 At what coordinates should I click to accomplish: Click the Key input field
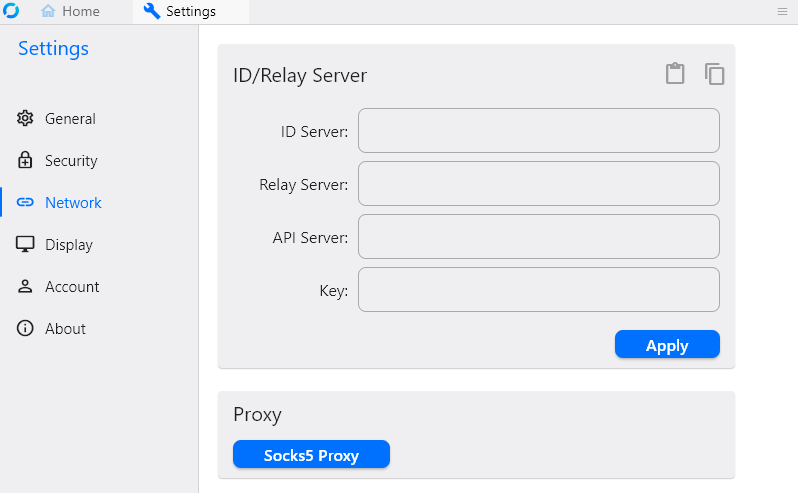point(538,290)
